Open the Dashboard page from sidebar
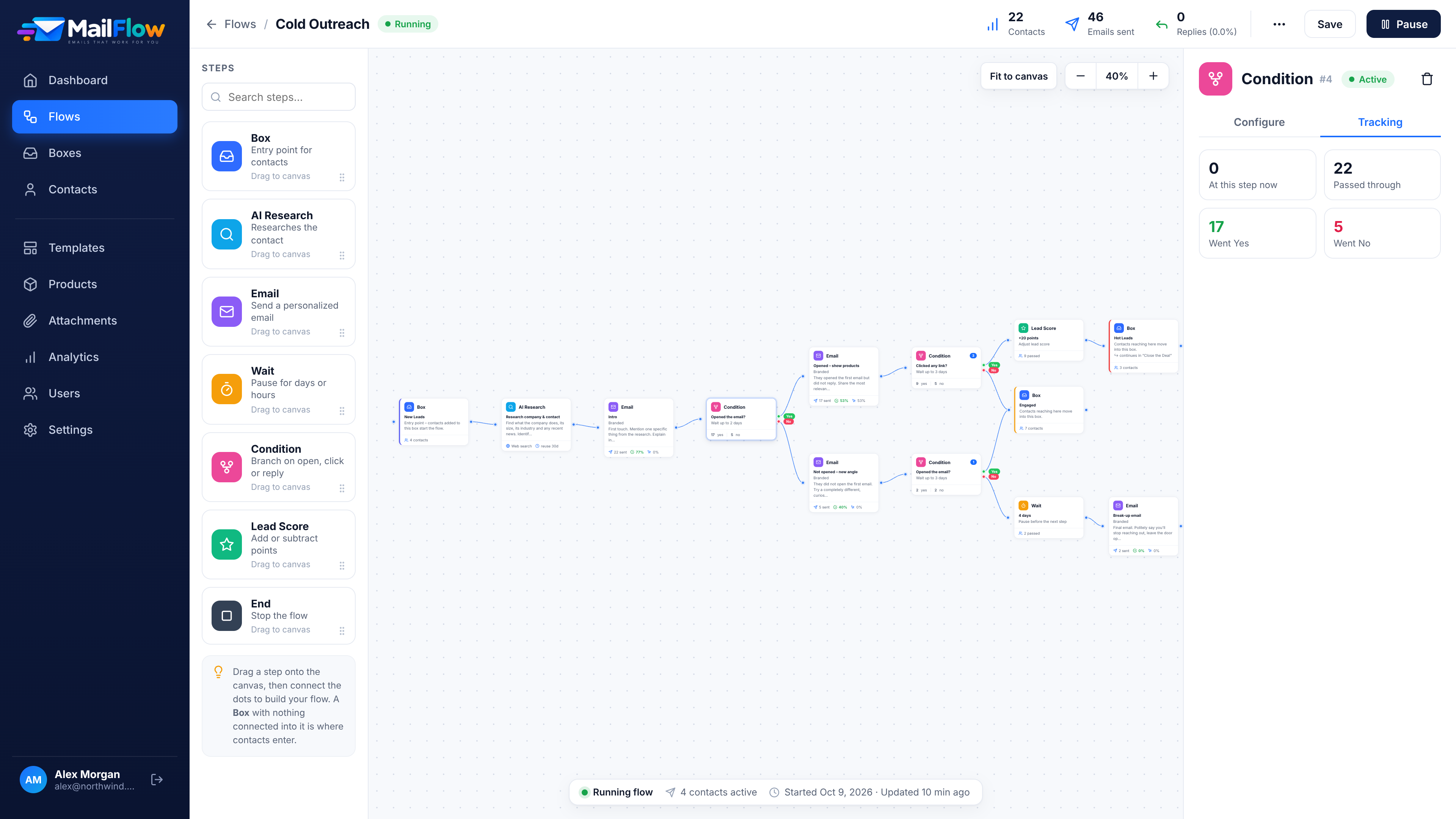 (94, 80)
